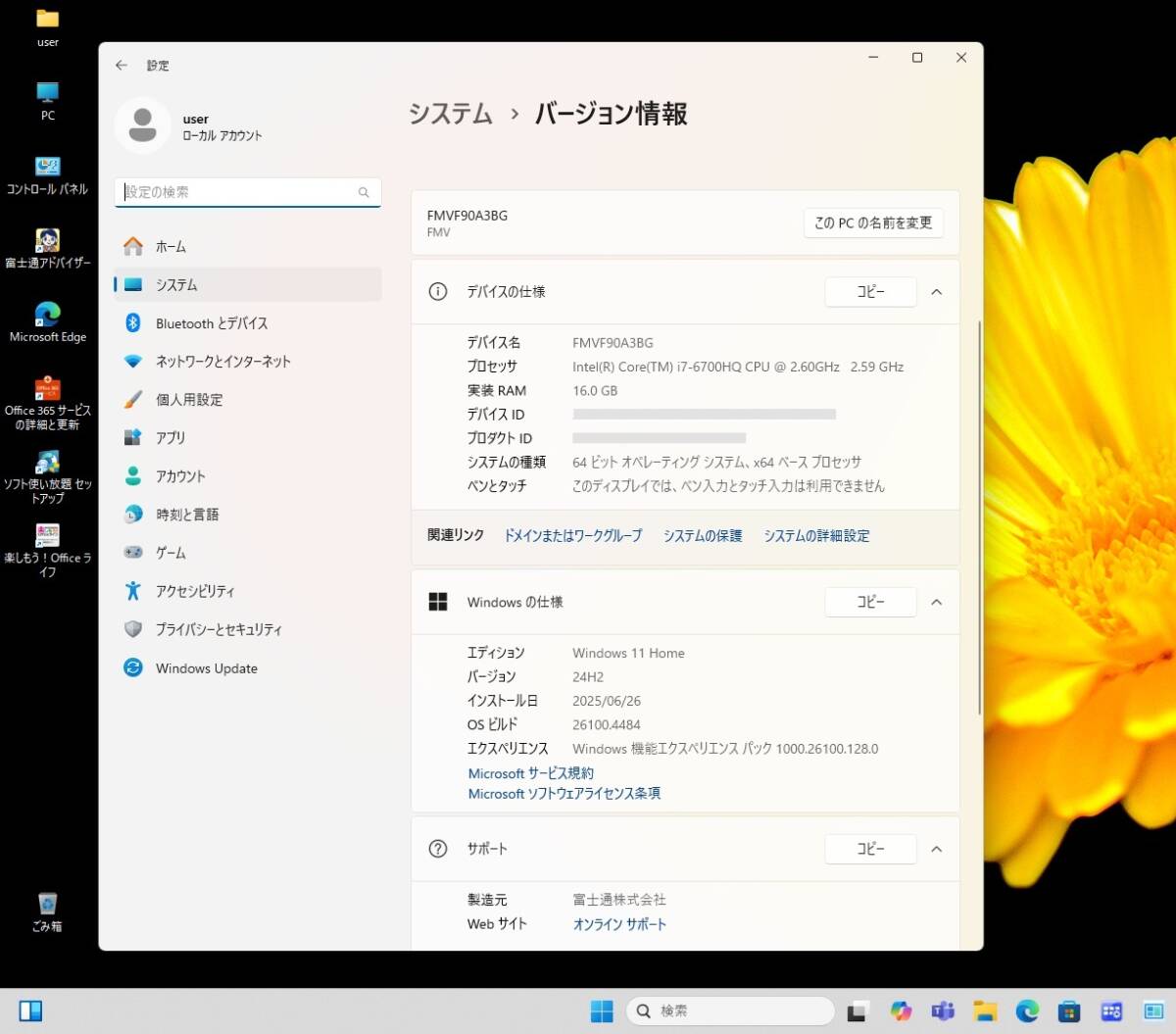
Task: Open ネットワークとインターネット settings
Action: pyautogui.click(x=248, y=362)
